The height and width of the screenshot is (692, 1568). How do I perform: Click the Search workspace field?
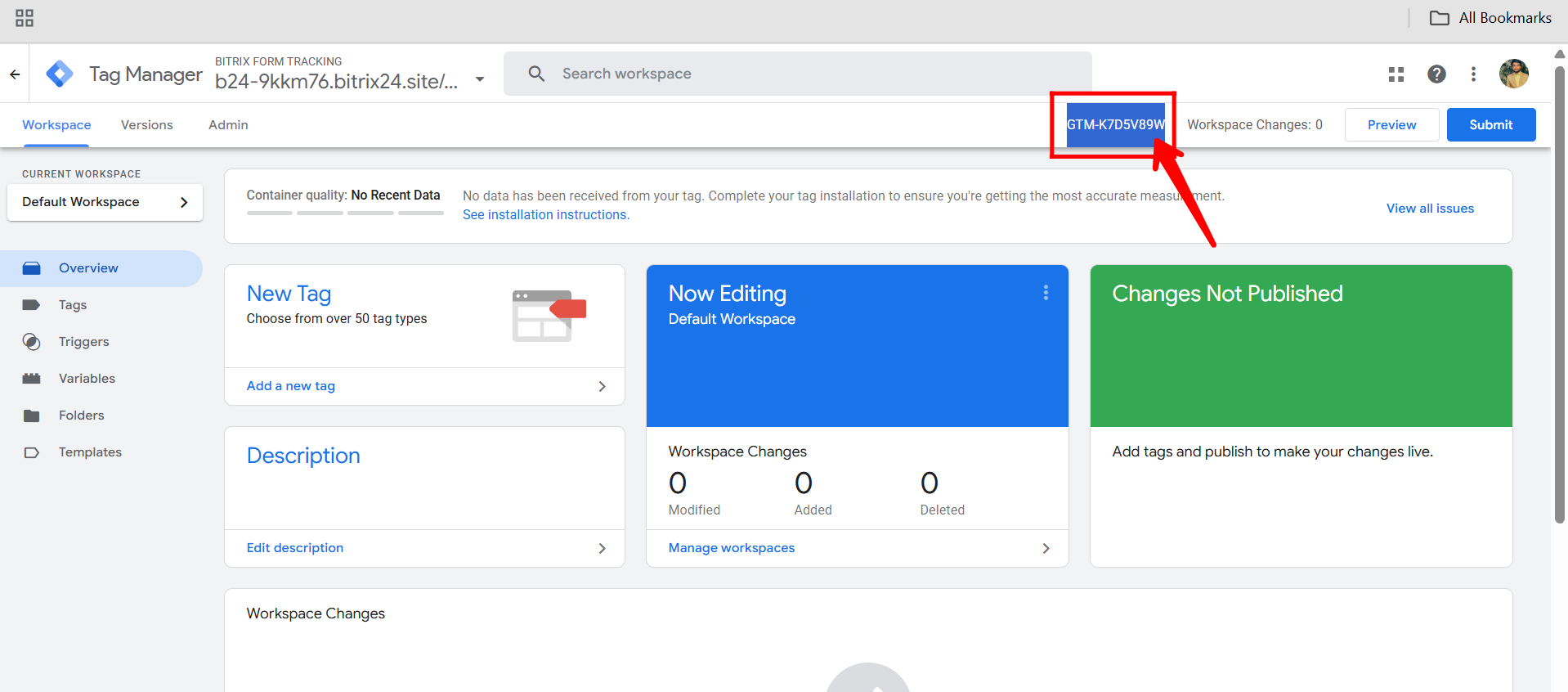coord(798,74)
